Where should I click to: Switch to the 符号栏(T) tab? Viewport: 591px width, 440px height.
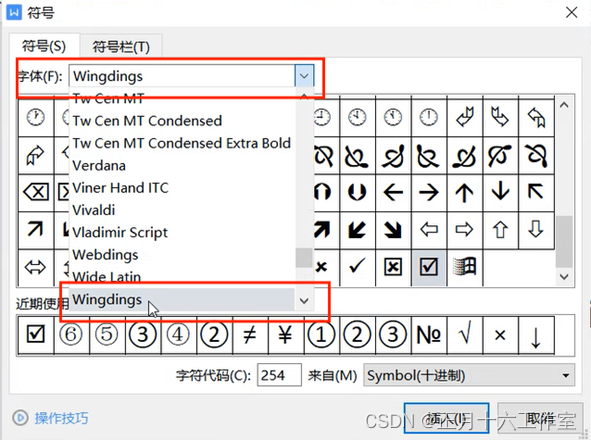point(121,47)
